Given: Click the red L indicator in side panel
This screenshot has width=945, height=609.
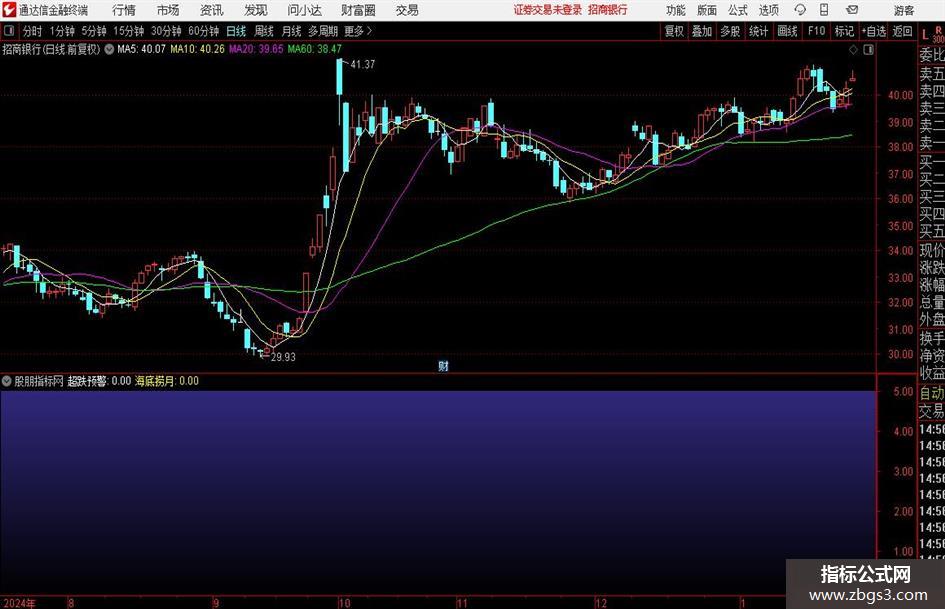Looking at the screenshot, I should click(x=925, y=35).
